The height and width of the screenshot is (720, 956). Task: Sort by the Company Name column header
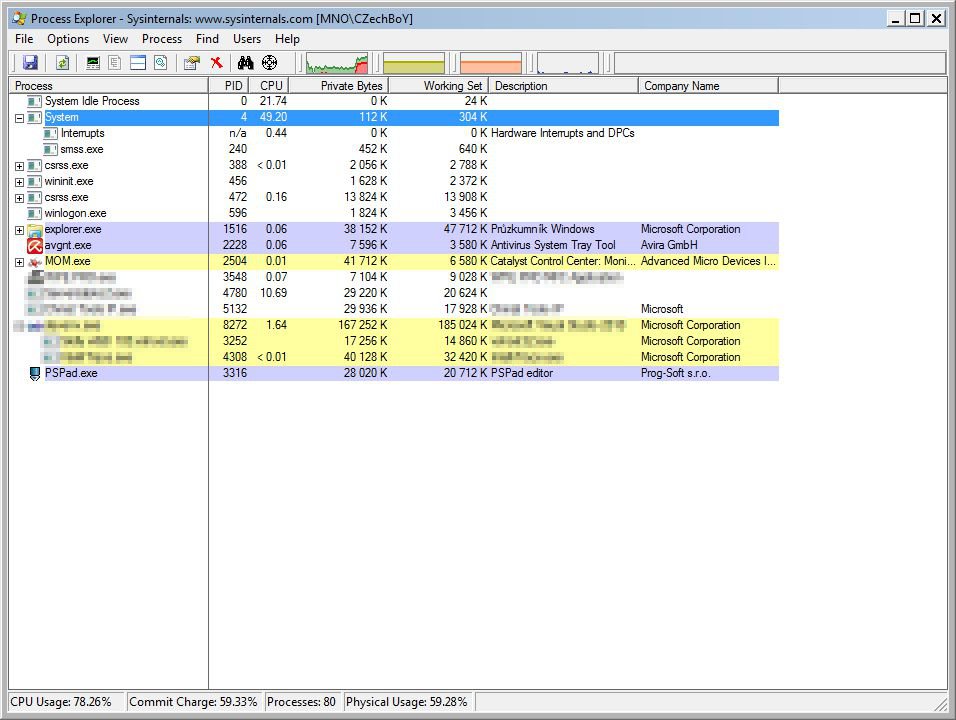point(708,85)
